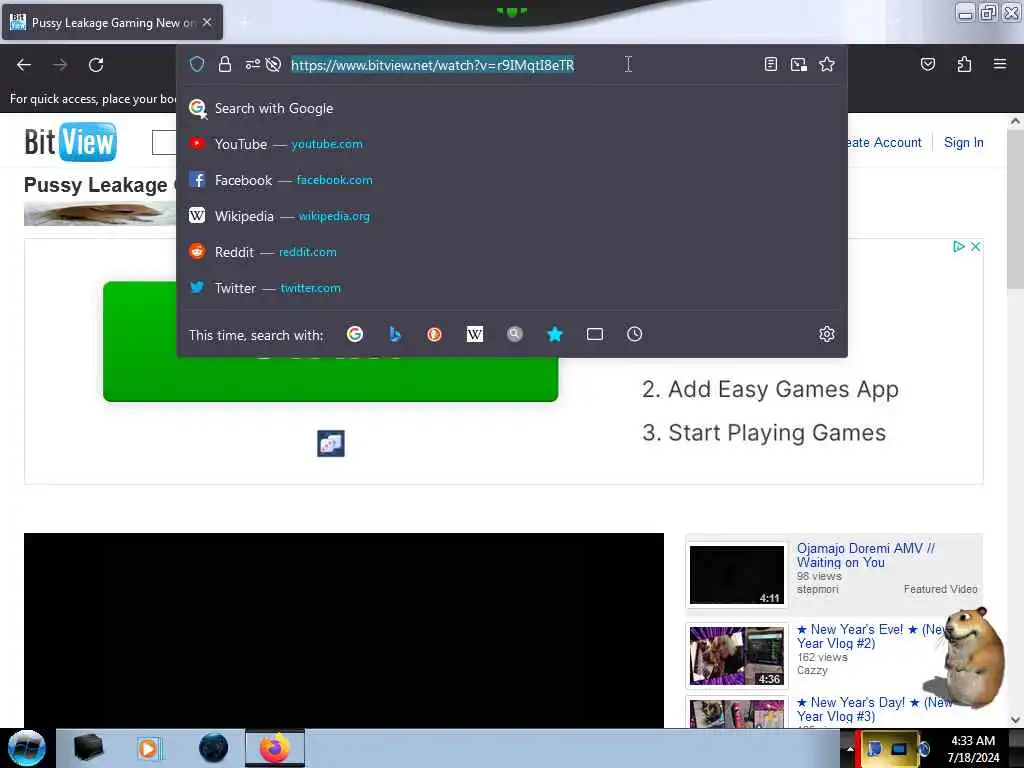Select the YouTube youtube.com suggestion

[x=512, y=144]
